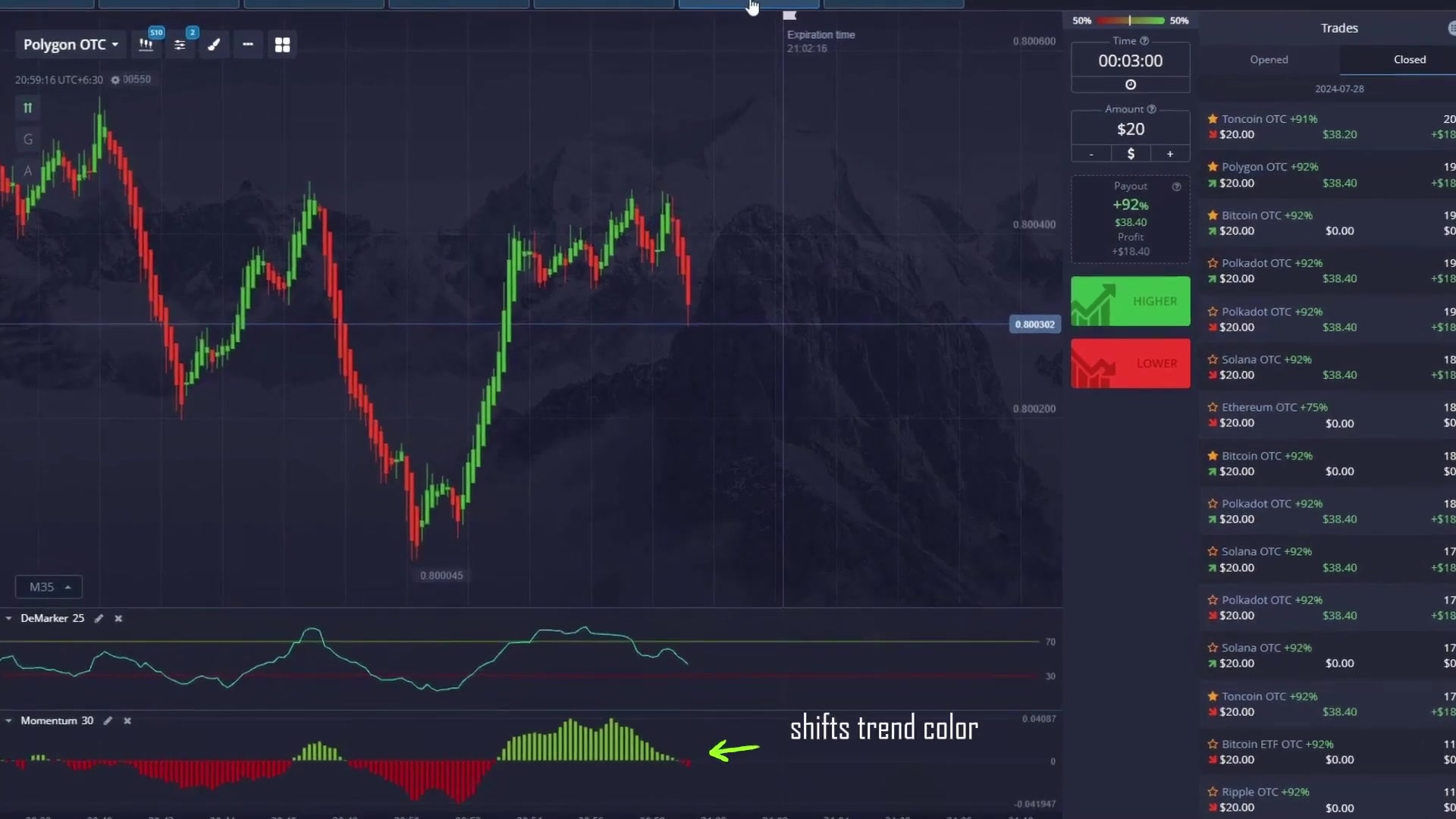Click the horizontal line minus tool
The image size is (1456, 819).
point(248,45)
